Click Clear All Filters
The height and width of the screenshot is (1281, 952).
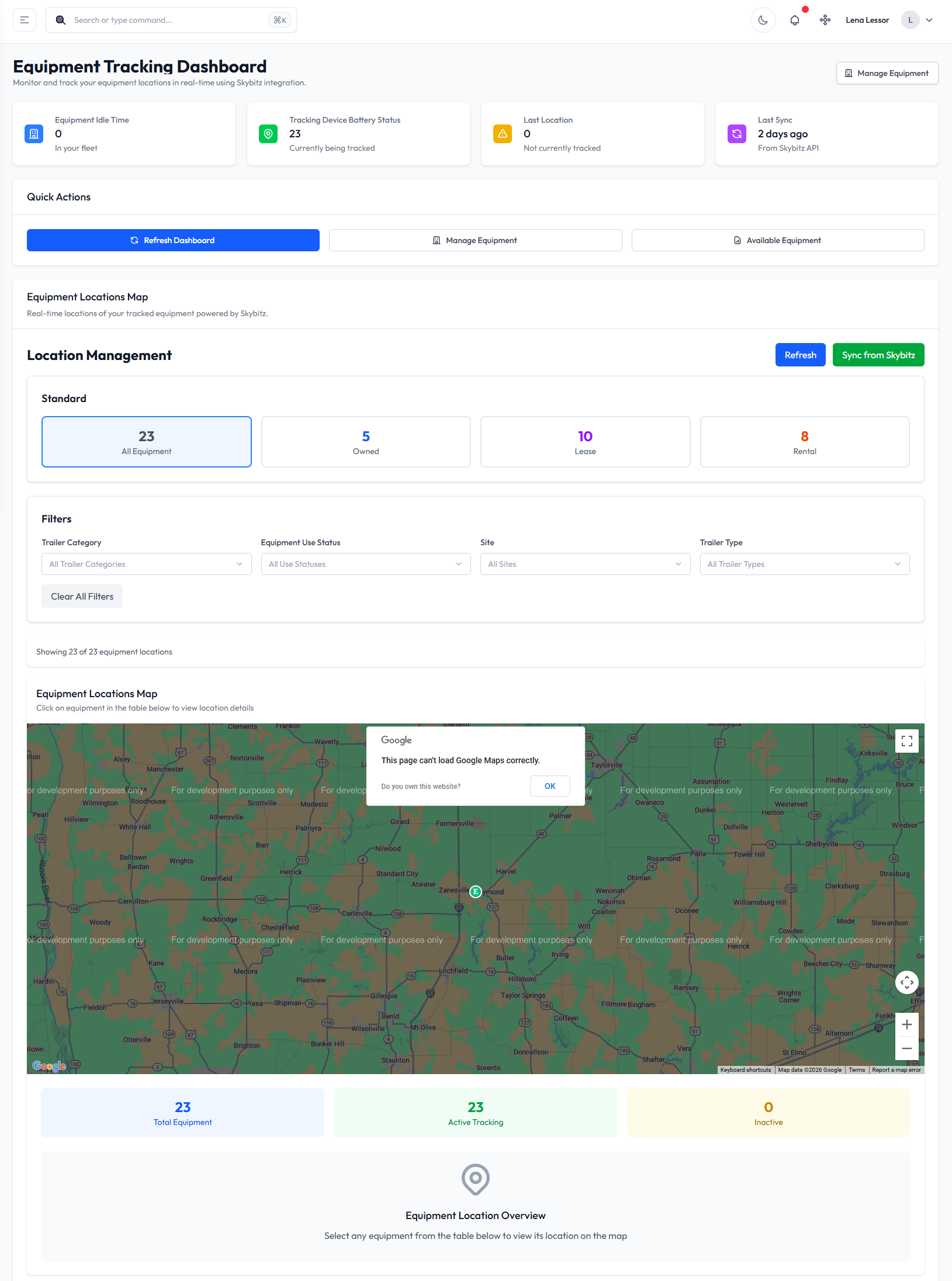pyautogui.click(x=82, y=596)
